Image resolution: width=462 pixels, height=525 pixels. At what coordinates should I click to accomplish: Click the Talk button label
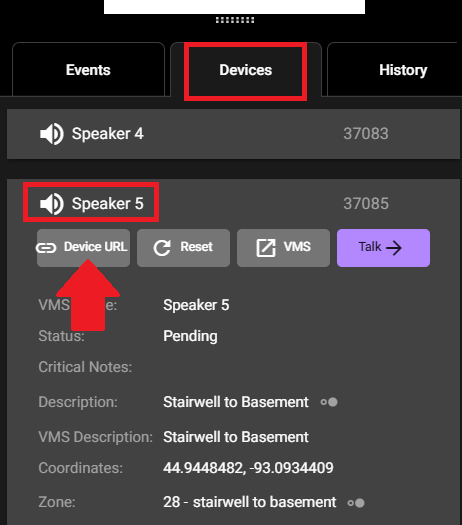pos(370,247)
